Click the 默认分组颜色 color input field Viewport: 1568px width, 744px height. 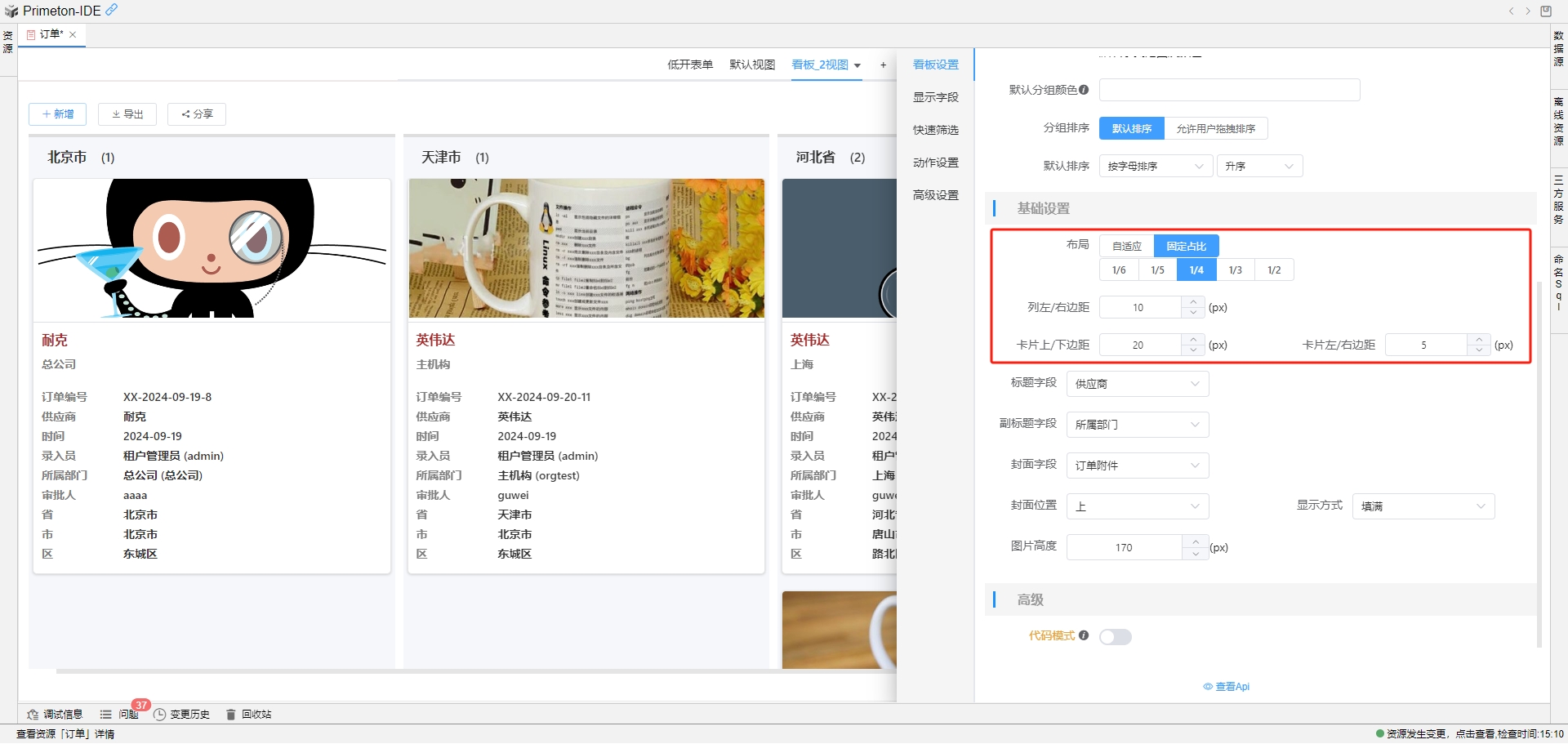point(1228,90)
